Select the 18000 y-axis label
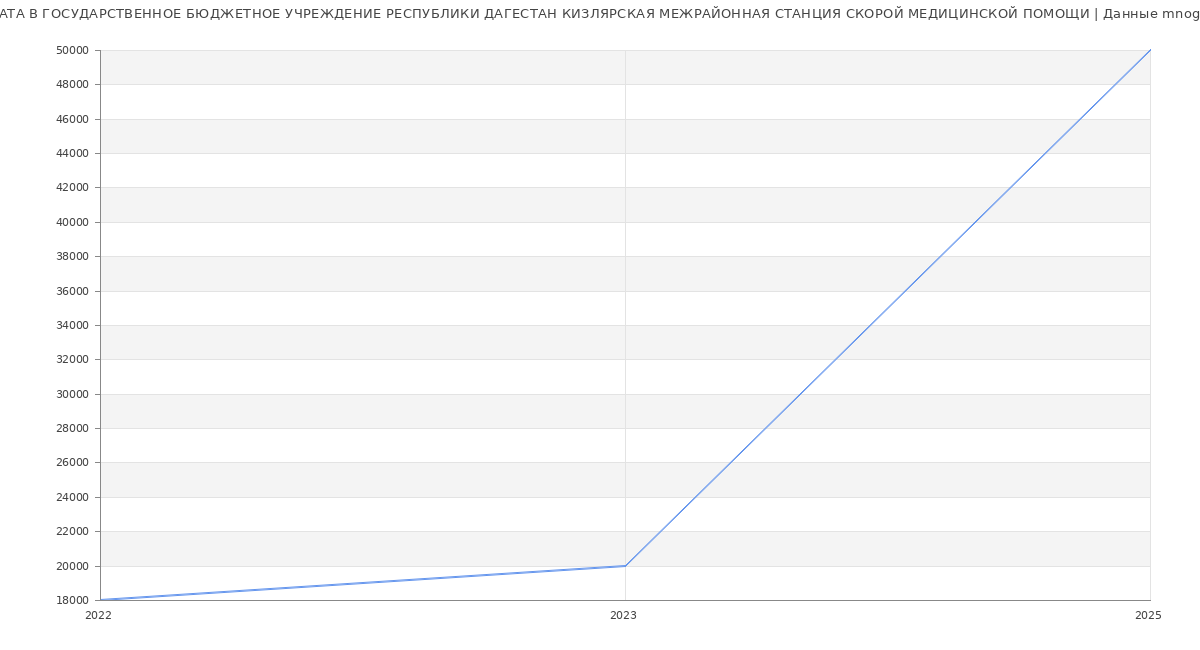Viewport: 1200px width, 650px height. tap(73, 600)
